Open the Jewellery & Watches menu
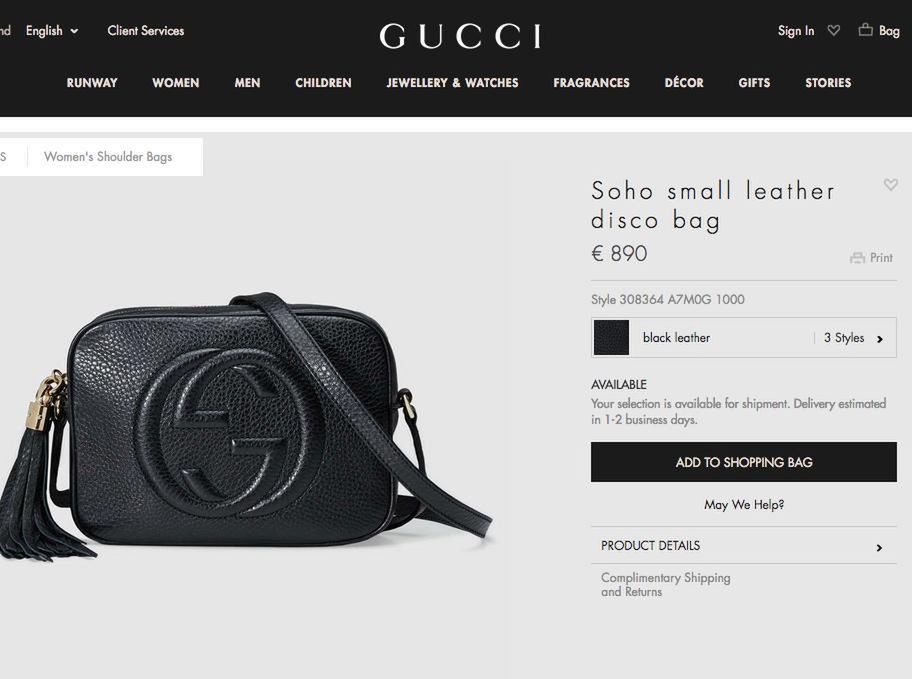This screenshot has height=679, width=912. [452, 83]
